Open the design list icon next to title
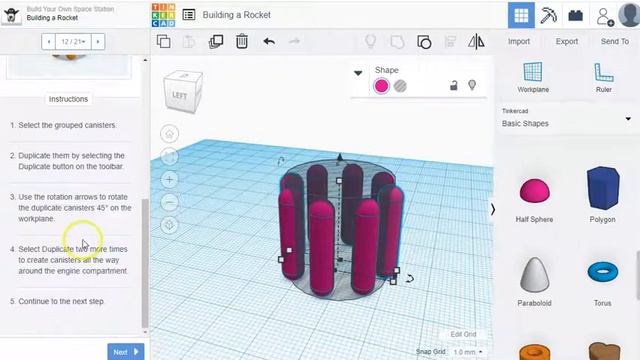This screenshot has width=640, height=360. tap(189, 15)
